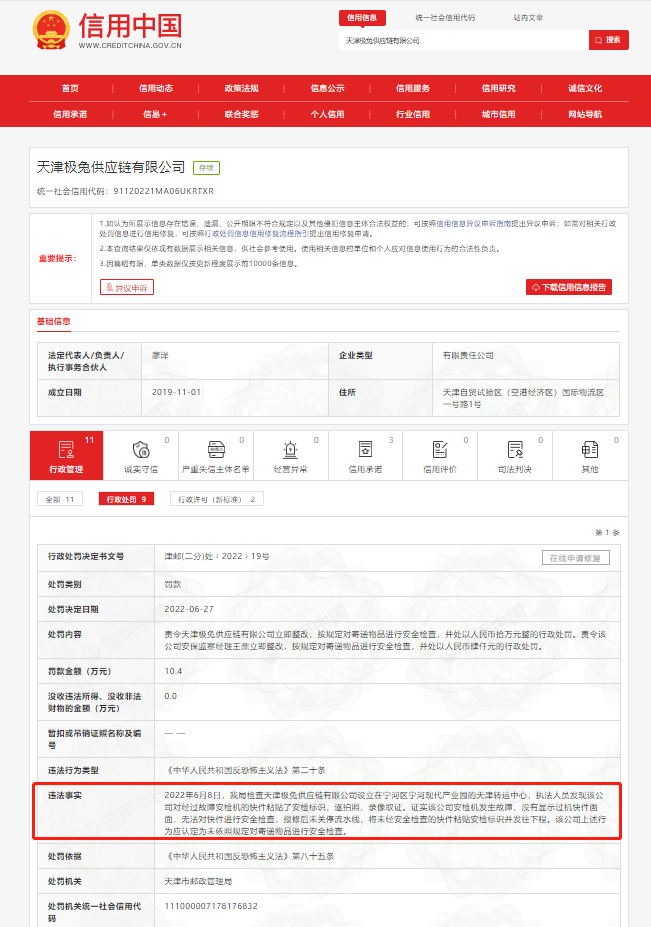The height and width of the screenshot is (927, 651).
Task: Open the 诚信文化 navigation item
Action: 585,88
